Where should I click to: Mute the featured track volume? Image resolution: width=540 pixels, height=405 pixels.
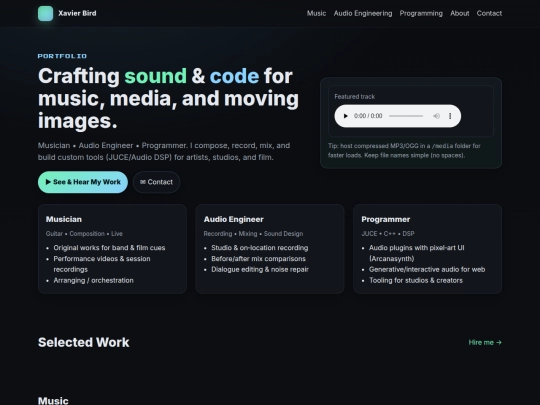pyautogui.click(x=436, y=116)
